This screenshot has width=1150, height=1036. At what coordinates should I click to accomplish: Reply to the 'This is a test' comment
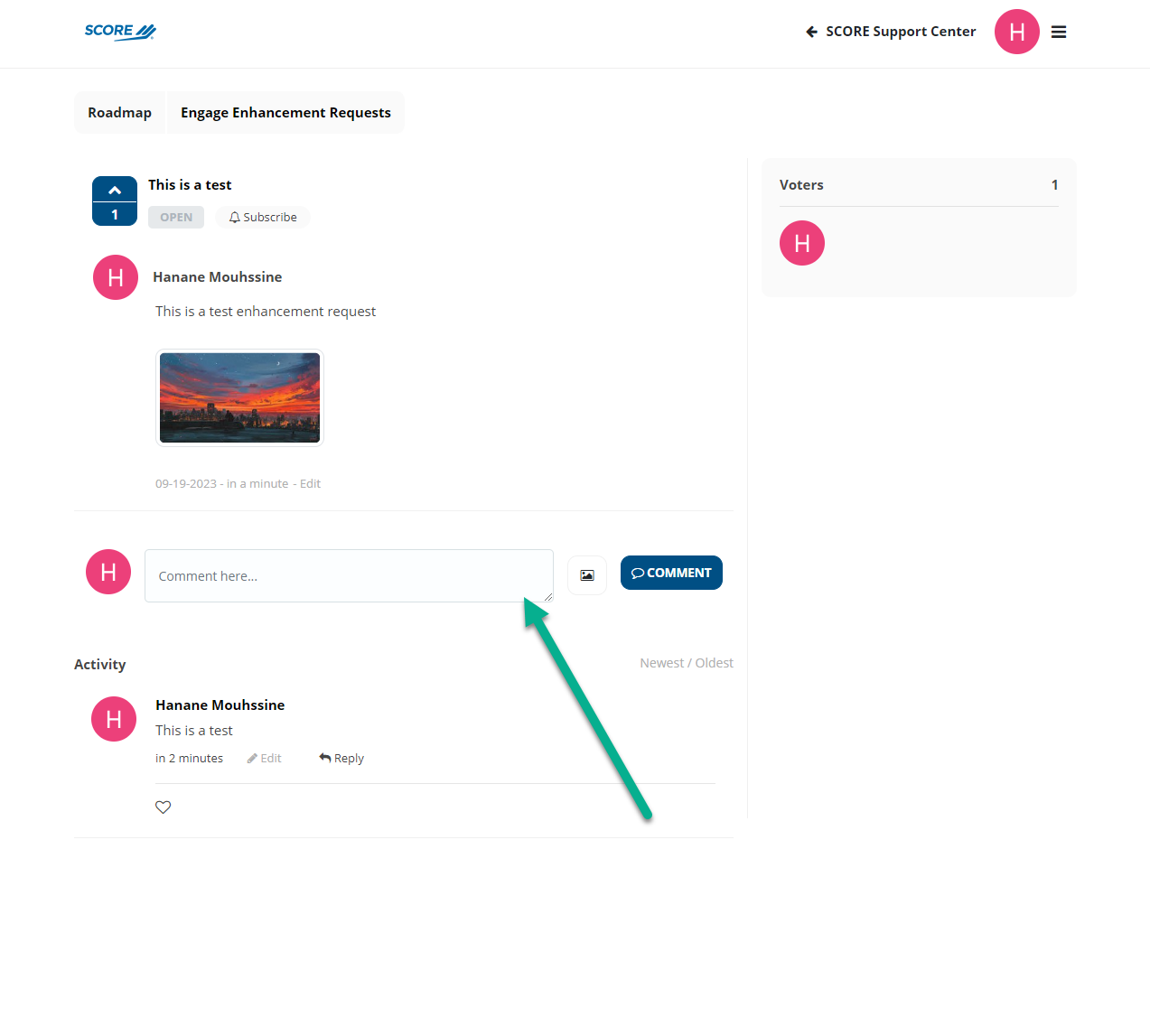[341, 759]
